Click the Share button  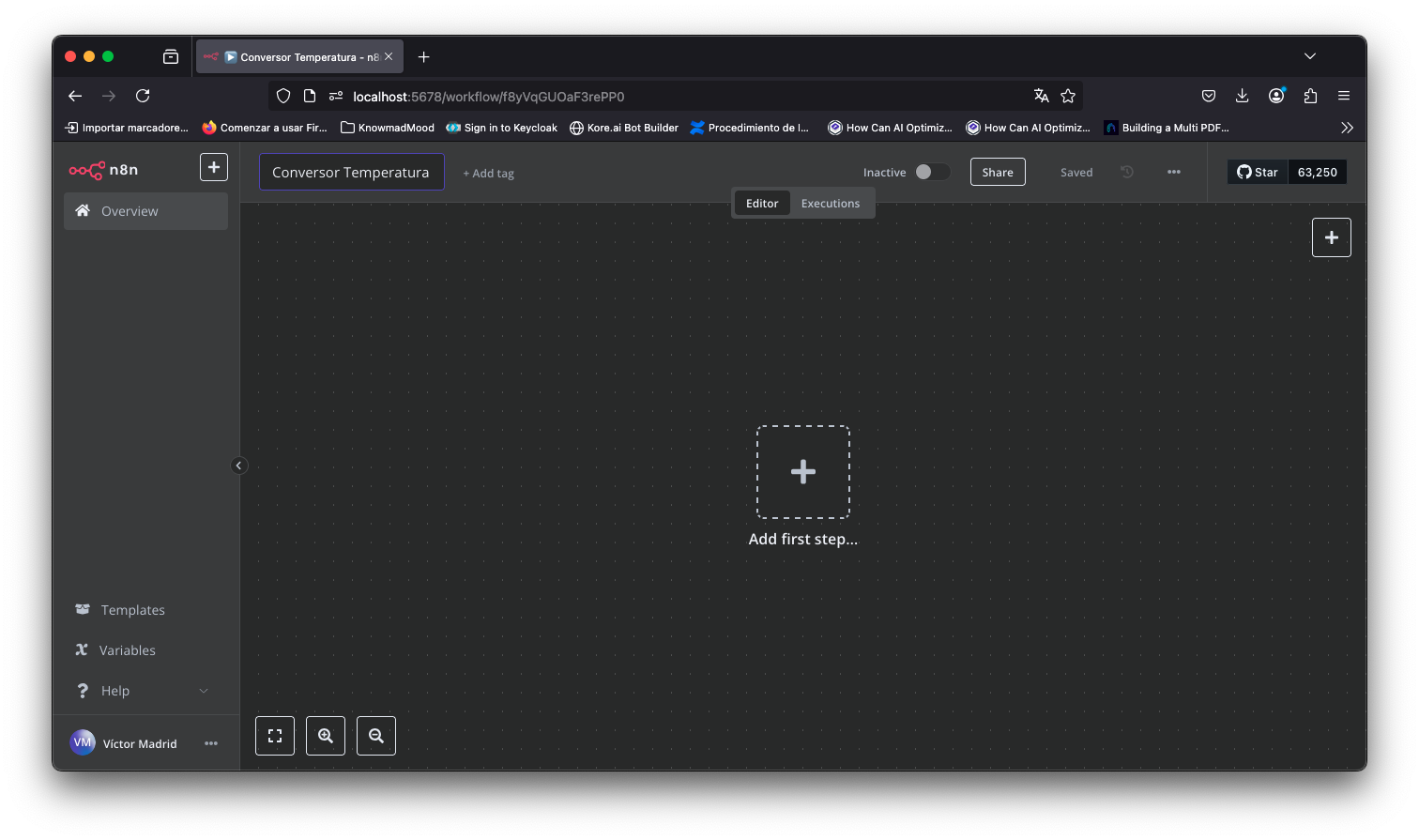(998, 172)
